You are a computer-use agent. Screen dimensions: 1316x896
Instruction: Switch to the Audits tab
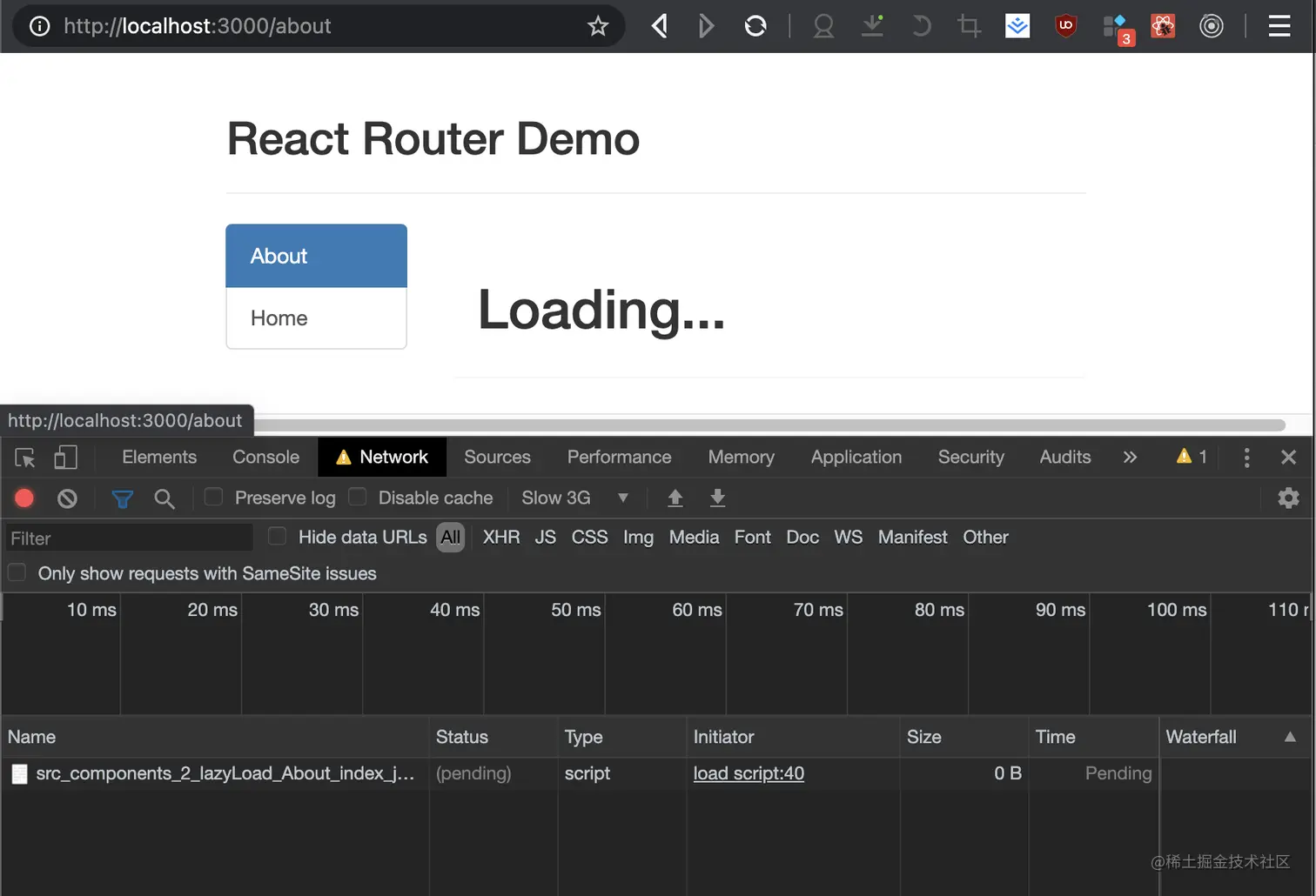pos(1065,457)
